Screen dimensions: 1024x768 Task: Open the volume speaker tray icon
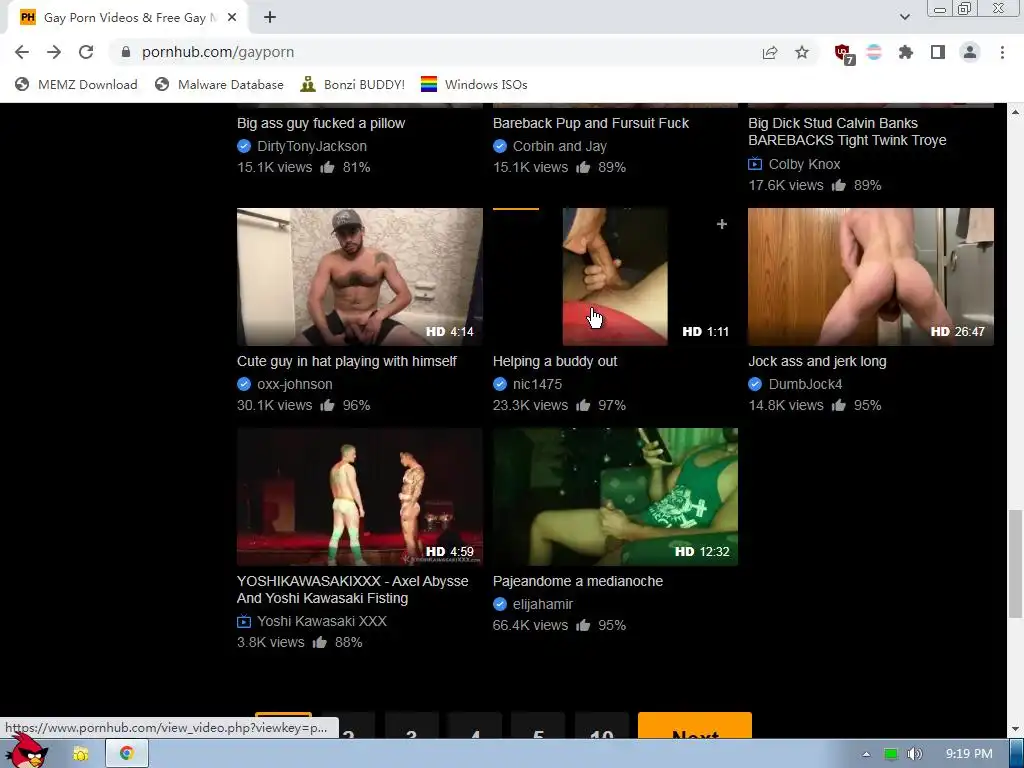pyautogui.click(x=916, y=754)
